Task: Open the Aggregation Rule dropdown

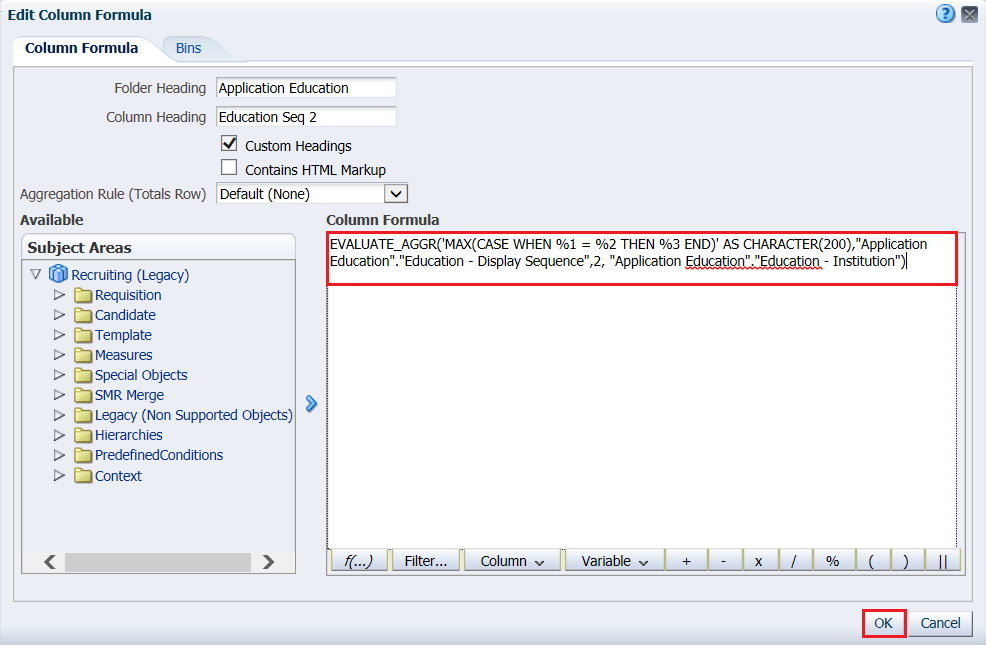Action: (x=396, y=194)
